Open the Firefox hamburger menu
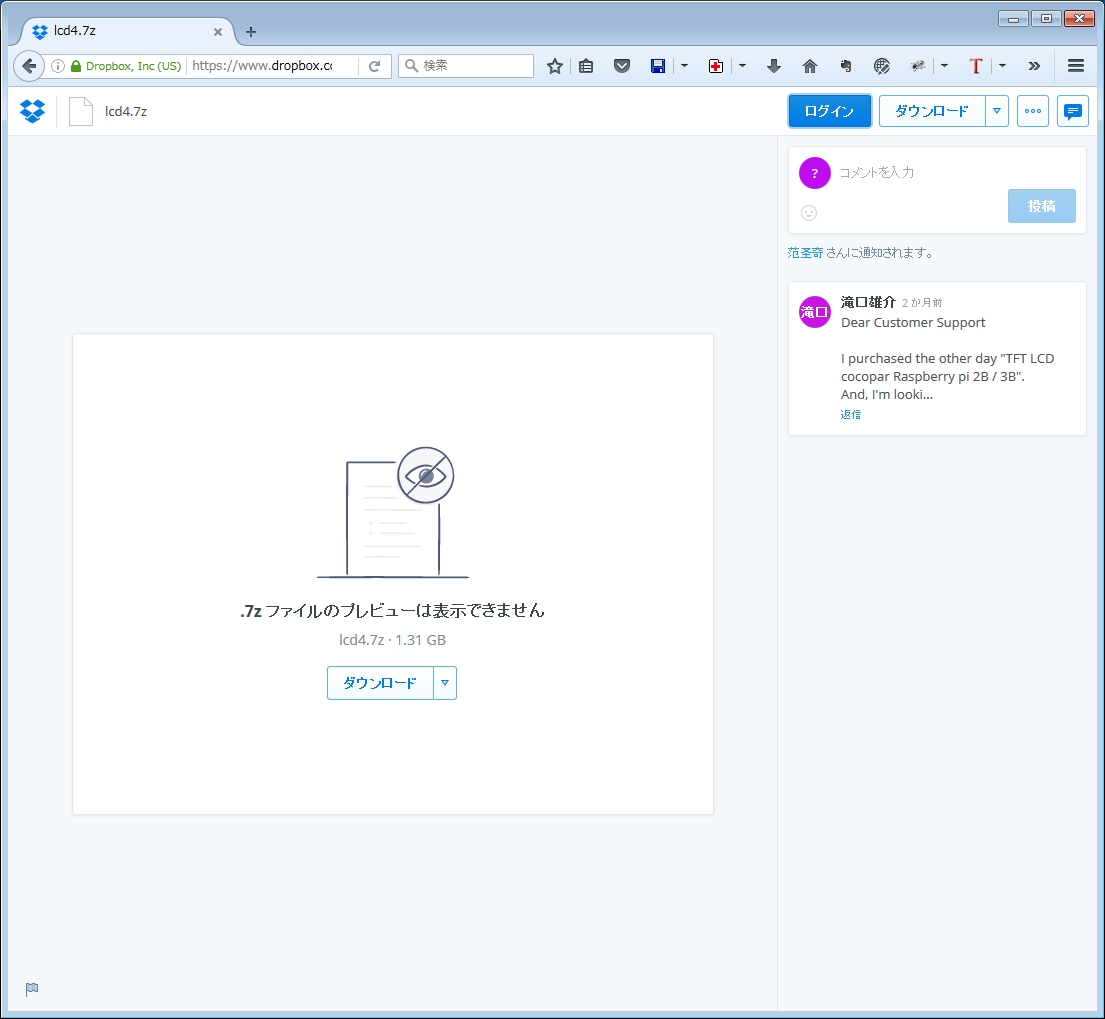 1076,66
